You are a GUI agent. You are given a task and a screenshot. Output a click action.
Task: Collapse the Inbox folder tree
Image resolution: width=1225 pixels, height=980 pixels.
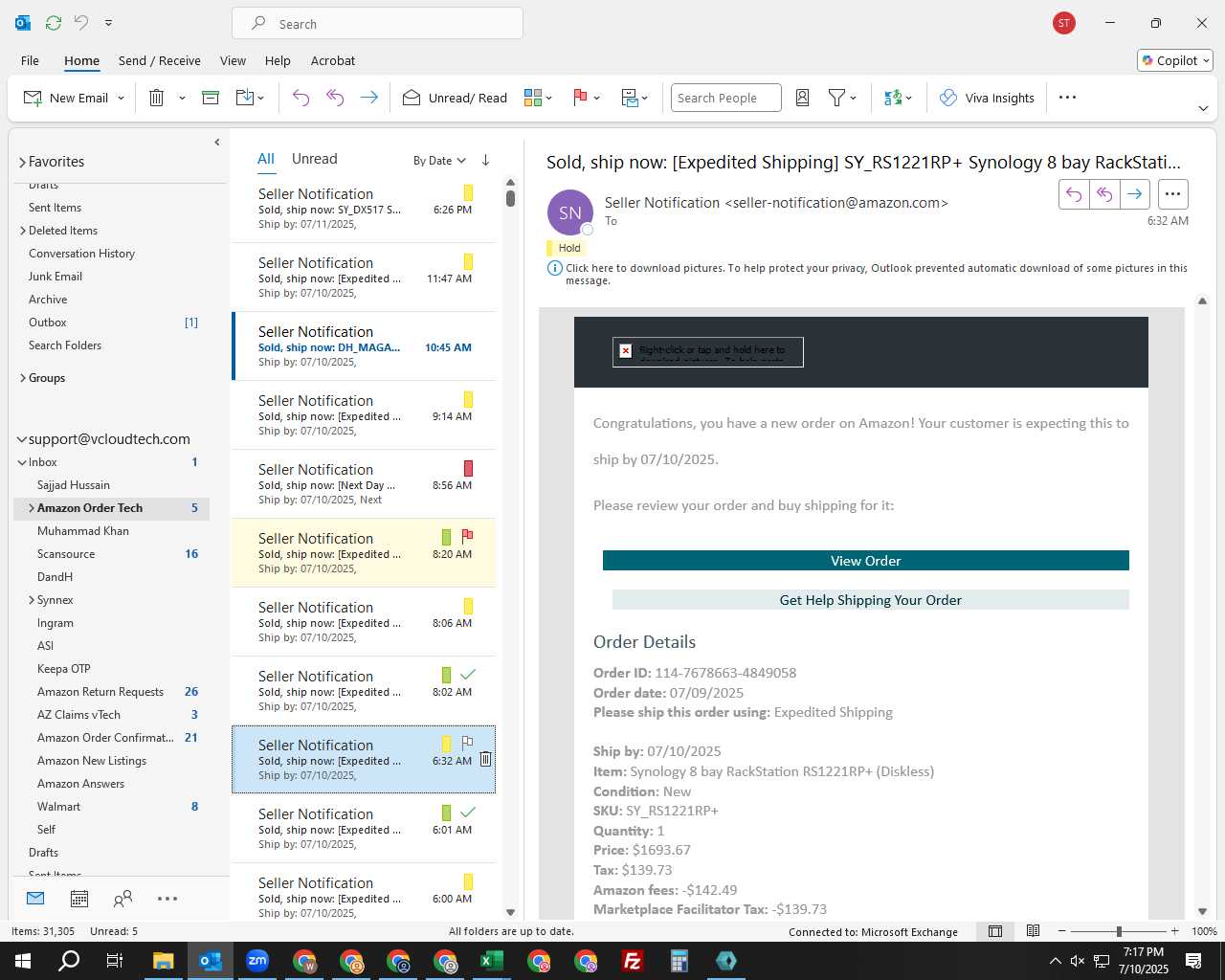[22, 462]
